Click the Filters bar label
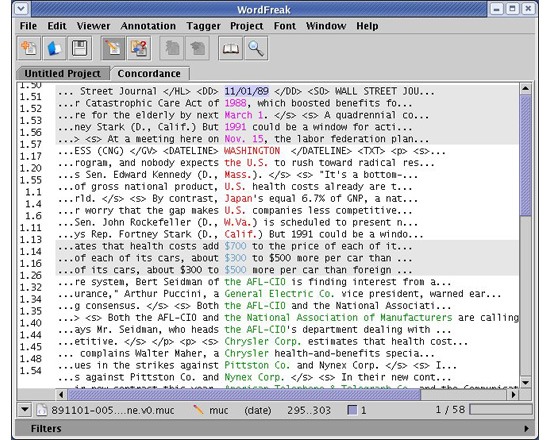This screenshot has width=550, height=440. point(46,428)
